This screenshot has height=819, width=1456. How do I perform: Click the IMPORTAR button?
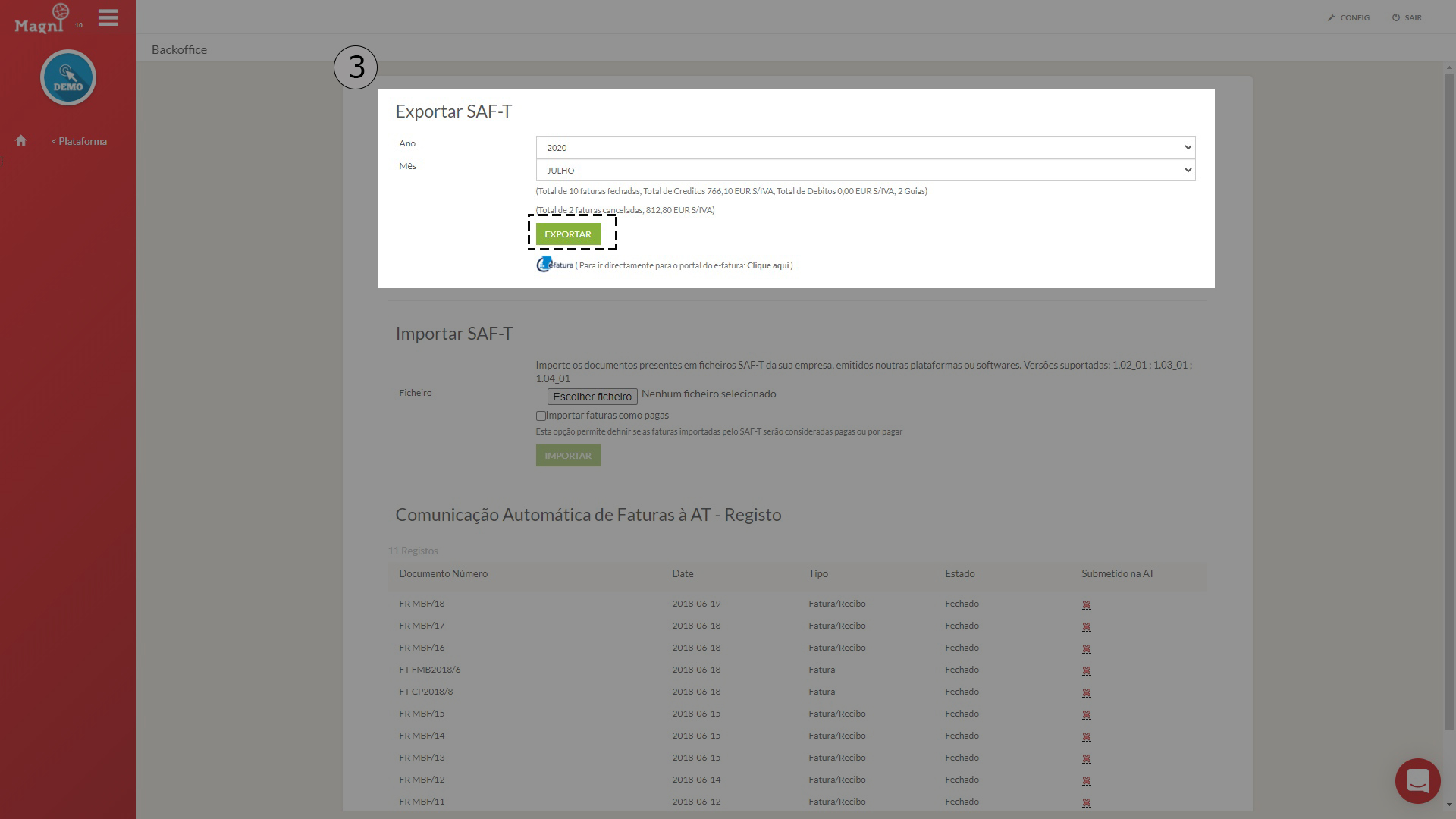[568, 455]
